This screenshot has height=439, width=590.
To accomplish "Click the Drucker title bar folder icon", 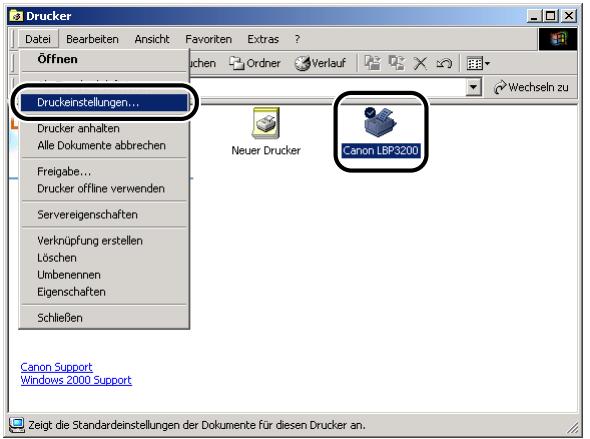I will (16, 16).
